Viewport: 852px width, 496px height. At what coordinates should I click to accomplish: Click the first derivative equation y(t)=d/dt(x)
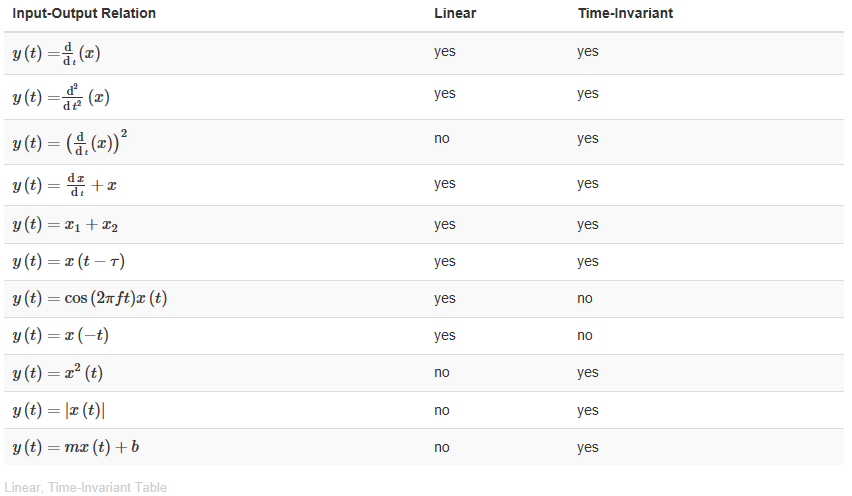(56, 53)
